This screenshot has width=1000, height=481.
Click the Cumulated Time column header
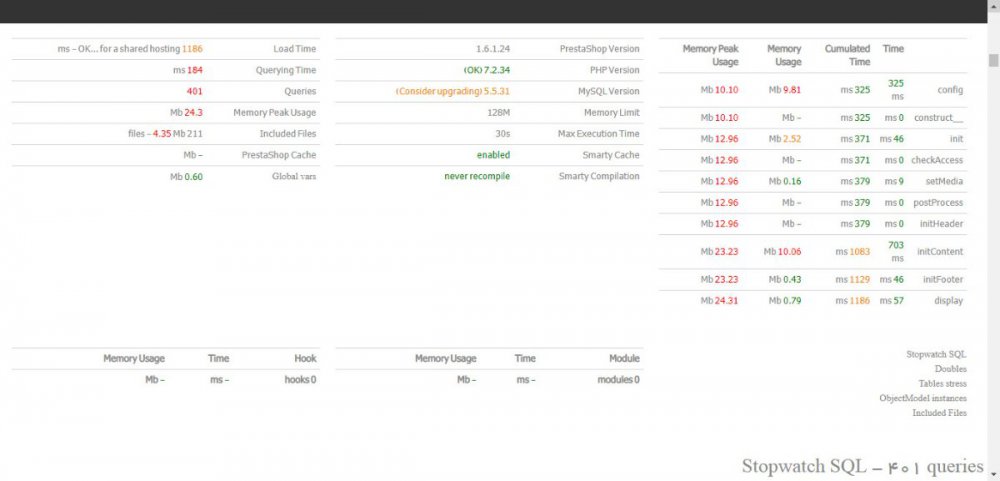(847, 55)
